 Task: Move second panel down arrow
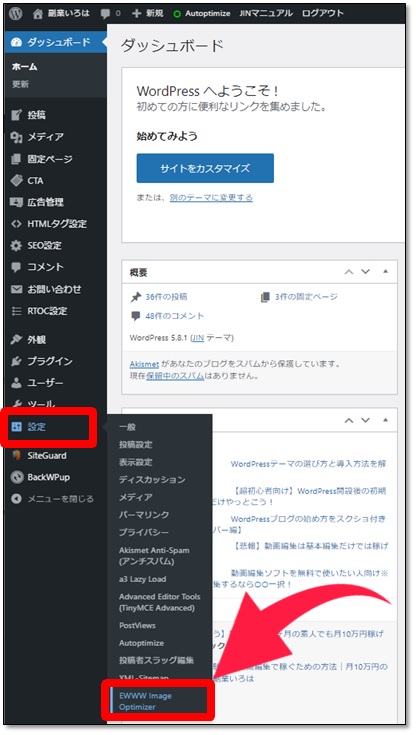pos(365,420)
